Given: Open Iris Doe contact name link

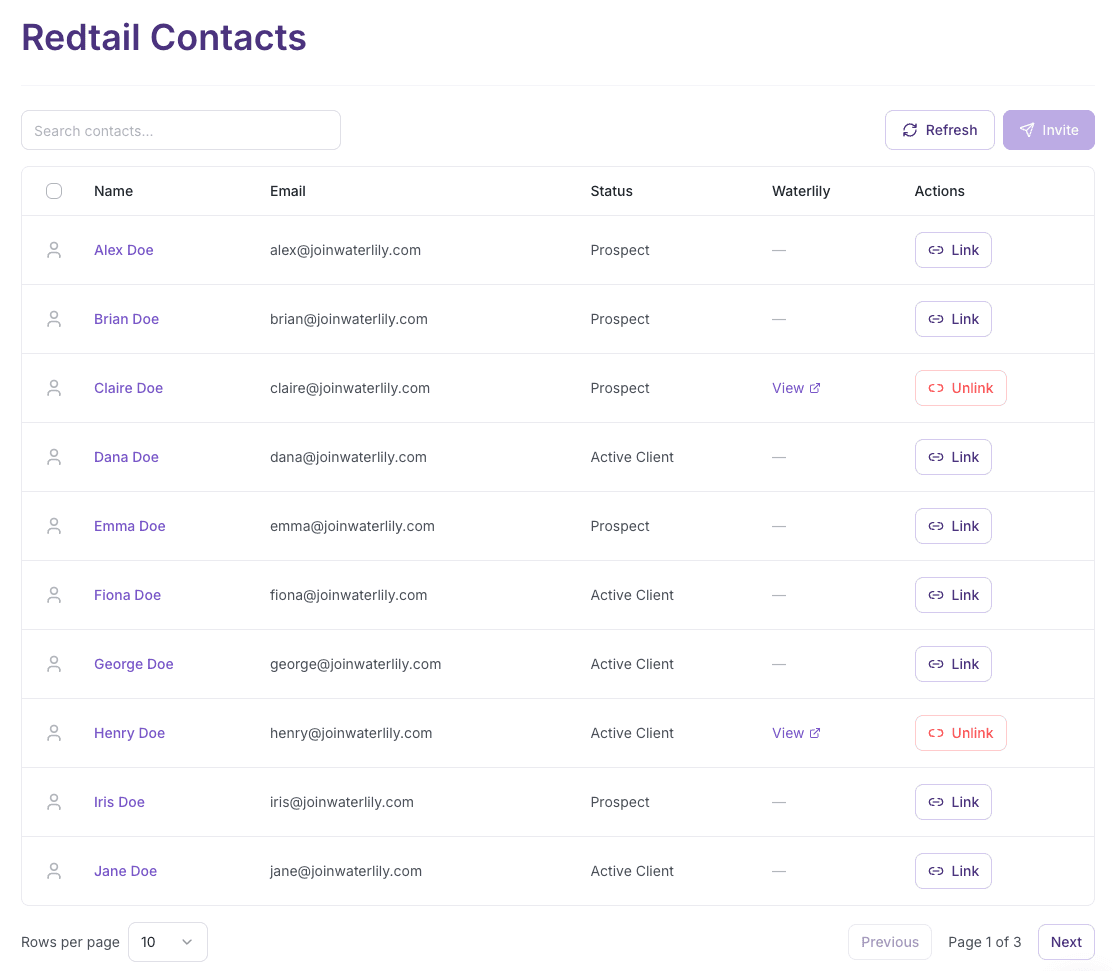Looking at the screenshot, I should (119, 801).
